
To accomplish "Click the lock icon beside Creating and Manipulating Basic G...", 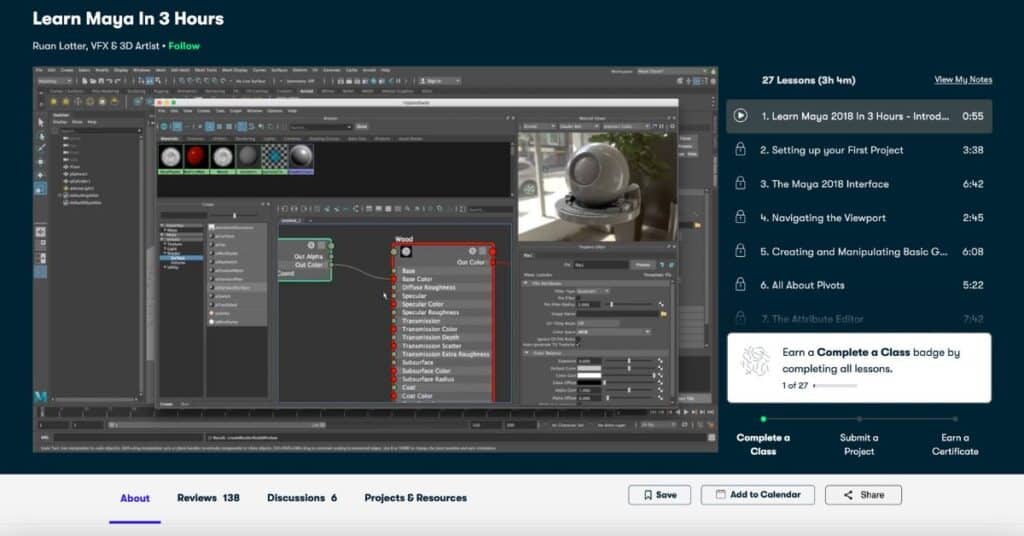I will pos(740,251).
